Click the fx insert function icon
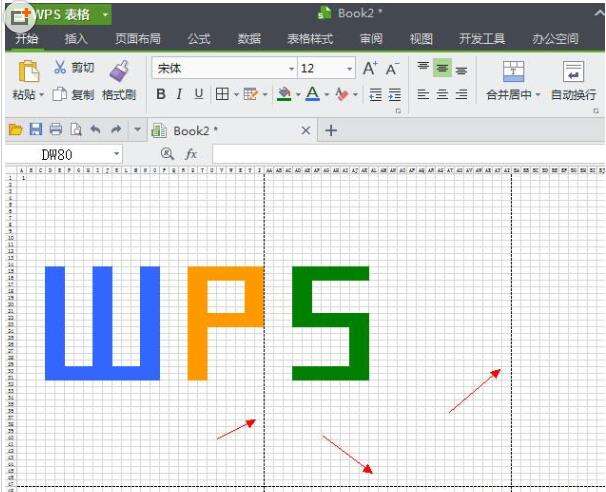This screenshot has height=492, width=606. pyautogui.click(x=191, y=154)
